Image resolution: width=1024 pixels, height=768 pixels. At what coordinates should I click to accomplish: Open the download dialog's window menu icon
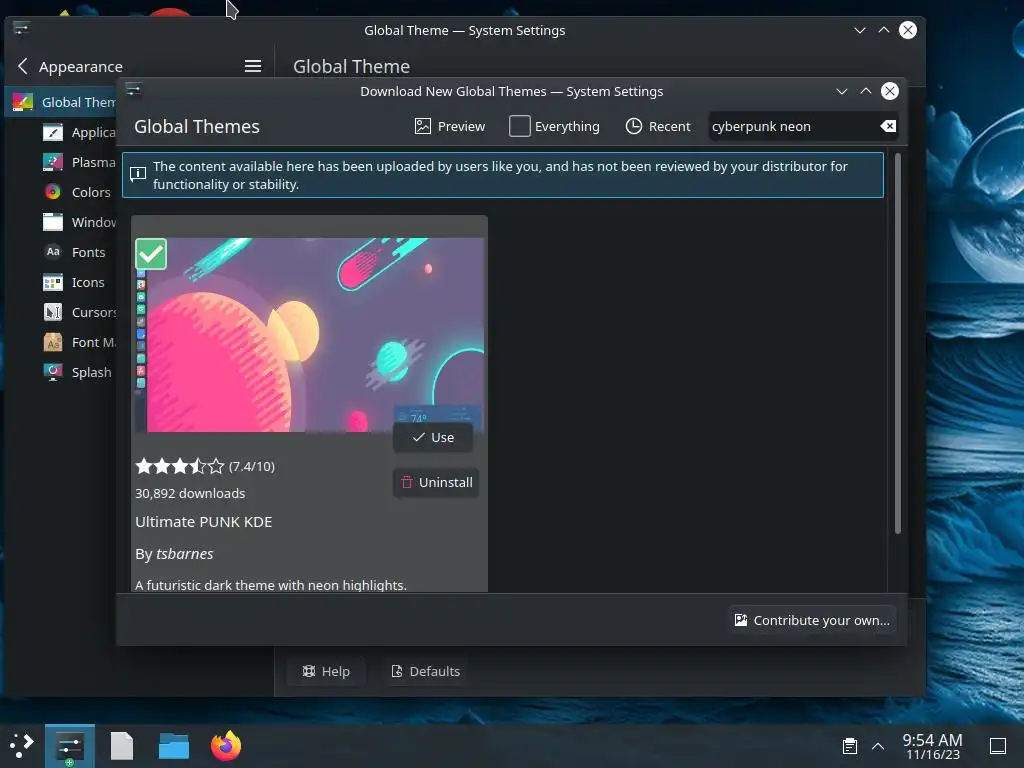tap(133, 90)
